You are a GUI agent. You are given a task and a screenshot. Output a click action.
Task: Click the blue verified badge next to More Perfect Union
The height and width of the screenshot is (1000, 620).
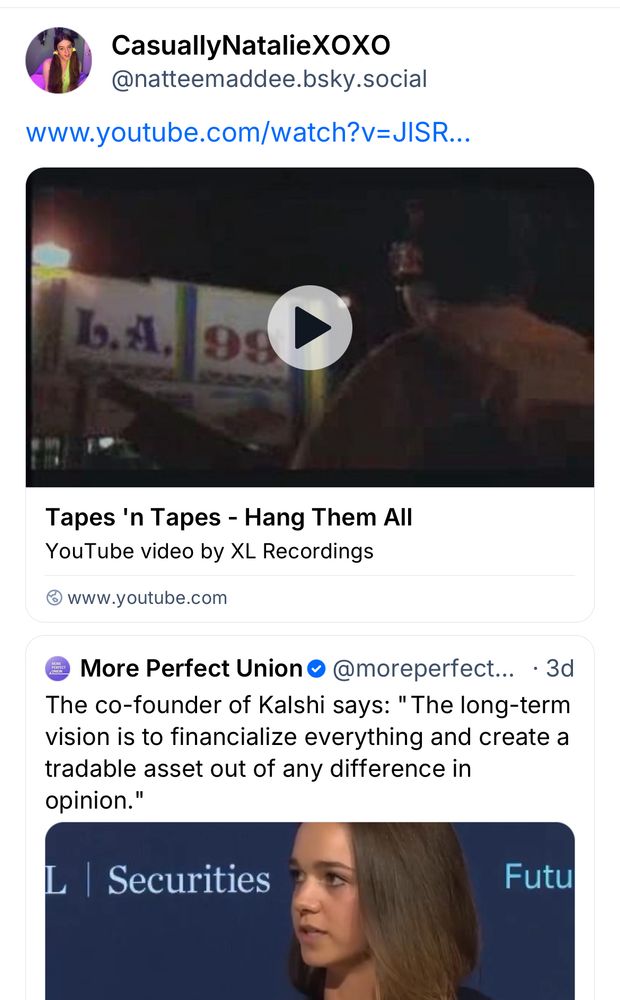click(x=317, y=669)
